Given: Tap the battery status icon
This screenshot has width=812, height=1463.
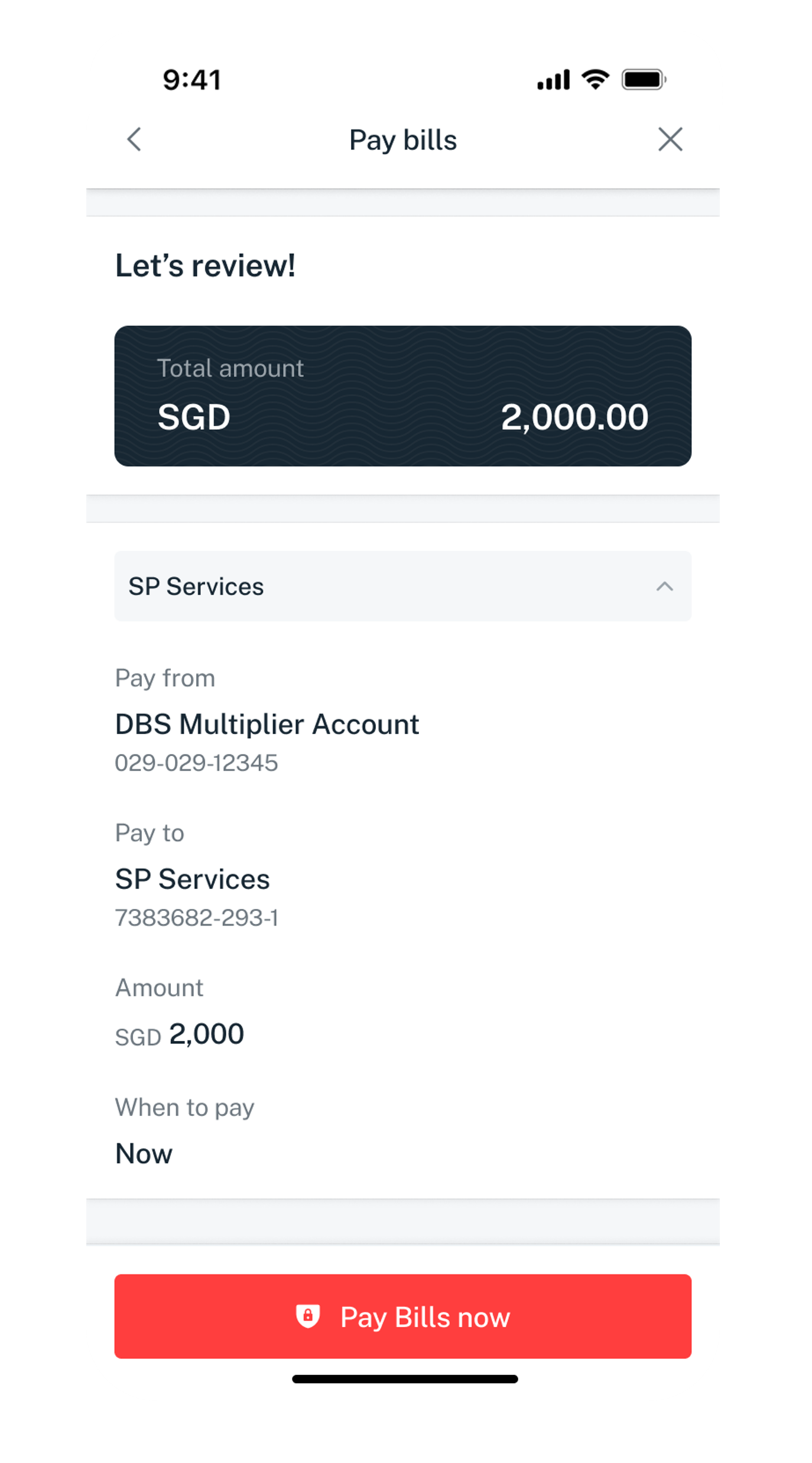Looking at the screenshot, I should 644,80.
